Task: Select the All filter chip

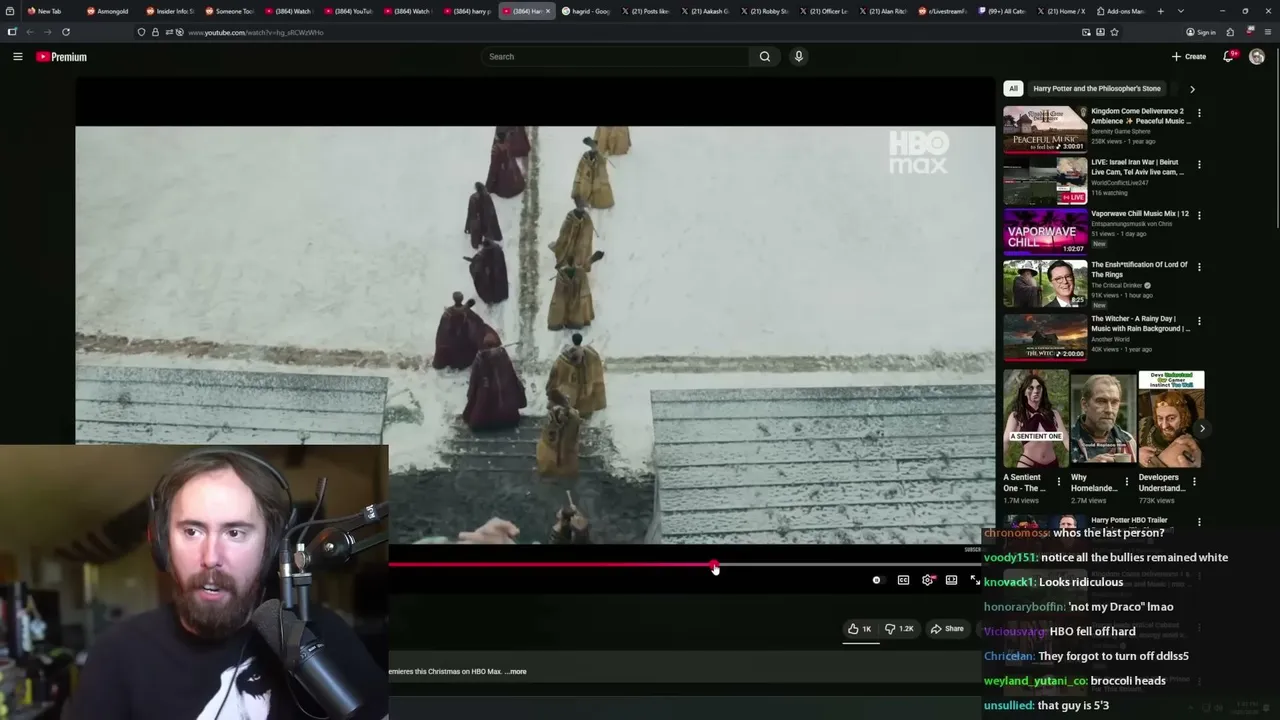Action: [x=1013, y=89]
